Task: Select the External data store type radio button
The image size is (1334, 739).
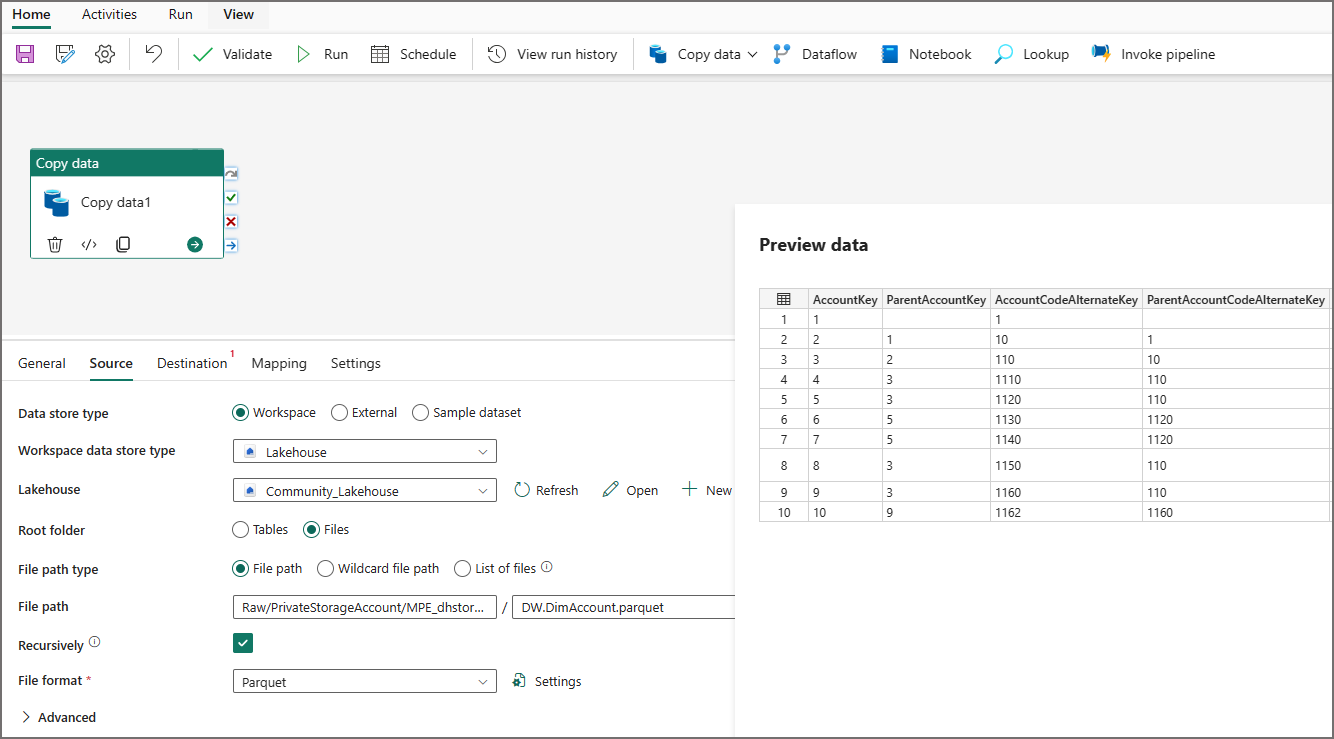Action: pyautogui.click(x=340, y=412)
